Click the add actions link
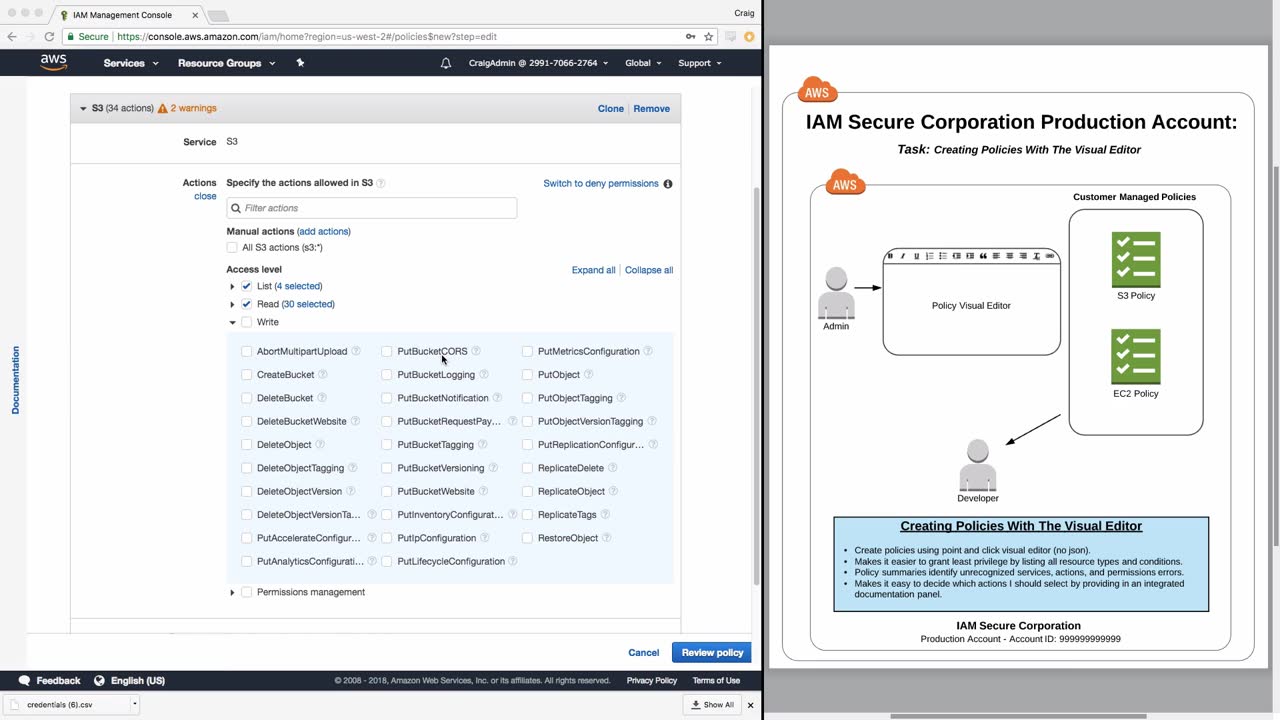 (x=324, y=232)
